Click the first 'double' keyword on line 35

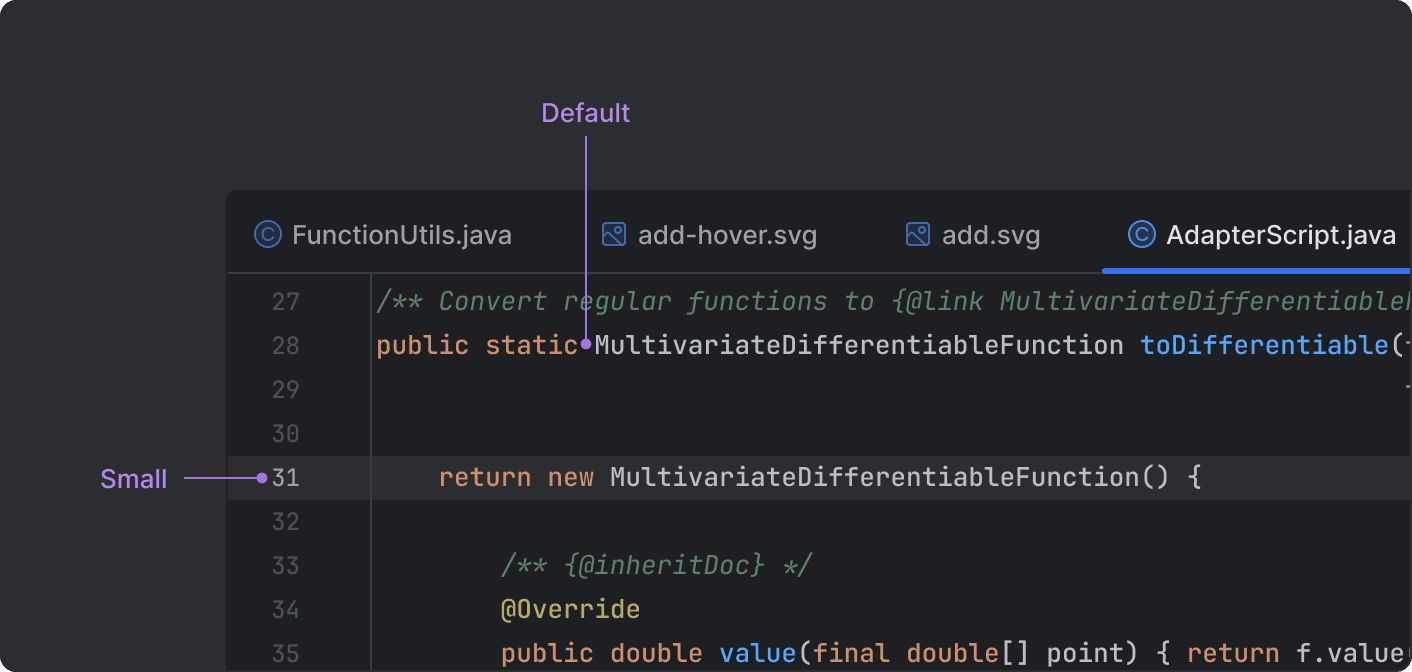coord(656,654)
